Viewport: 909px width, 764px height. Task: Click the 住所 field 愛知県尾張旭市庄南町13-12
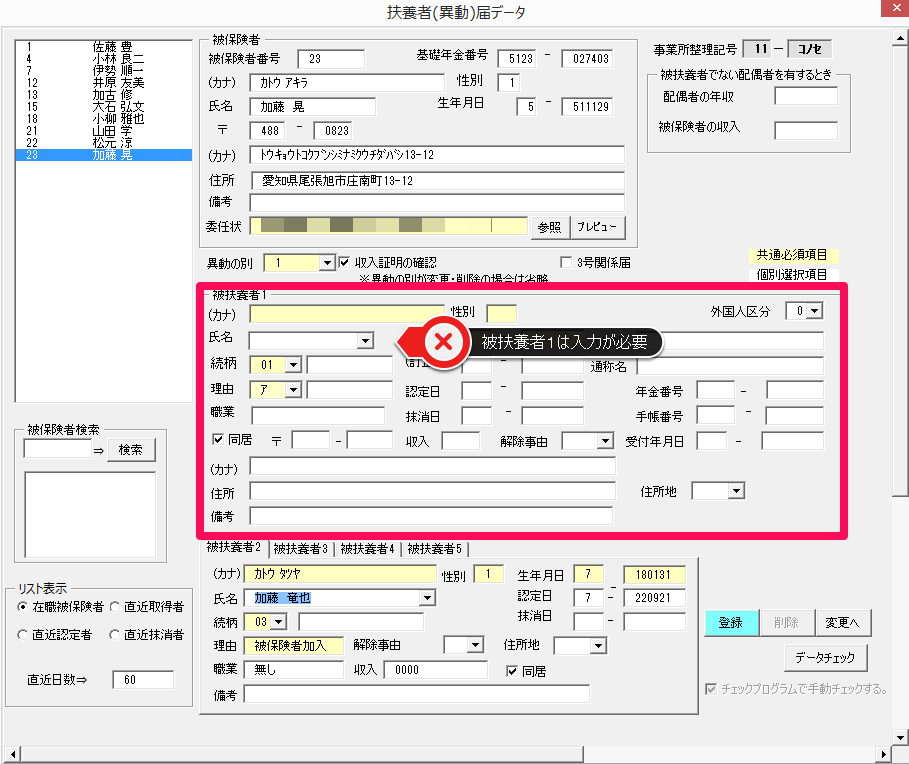(438, 181)
